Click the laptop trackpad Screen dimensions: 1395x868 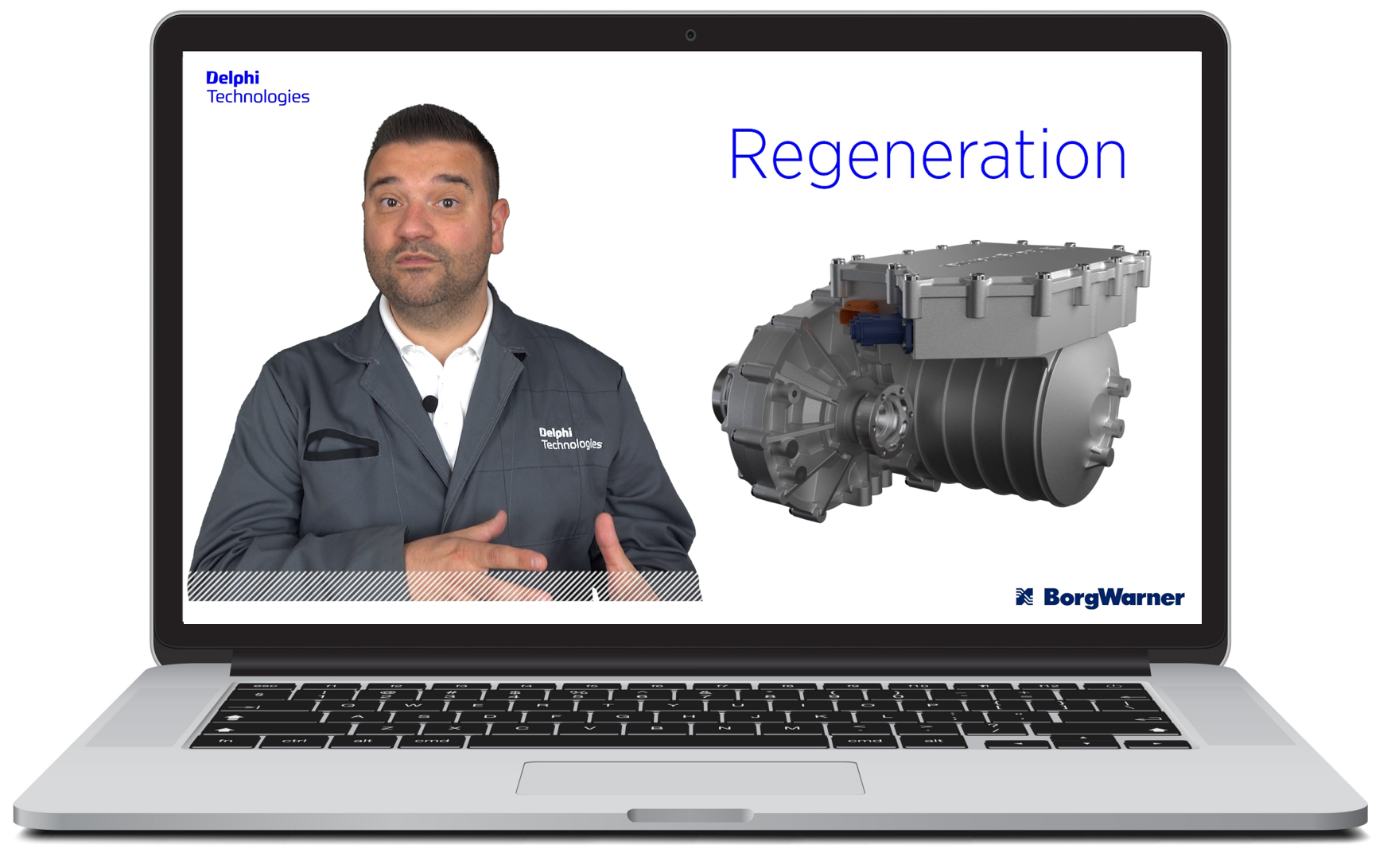[x=690, y=778]
